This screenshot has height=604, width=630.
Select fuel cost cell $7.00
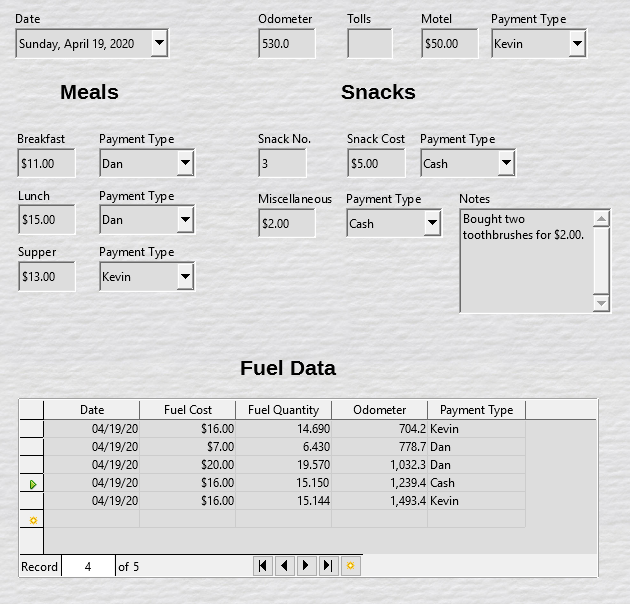pos(188,447)
